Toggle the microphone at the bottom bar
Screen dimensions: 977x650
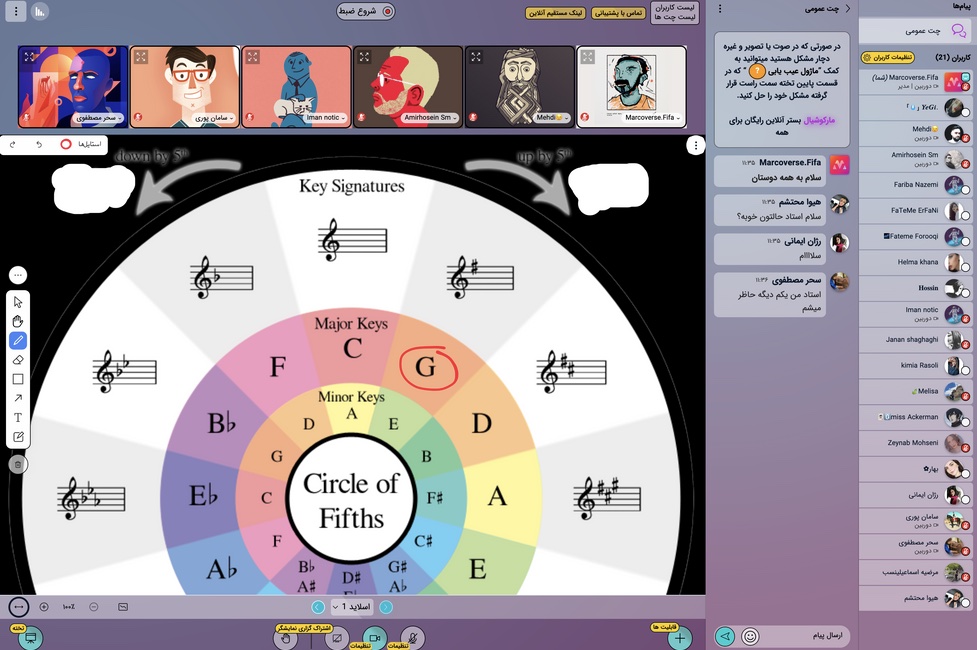412,637
